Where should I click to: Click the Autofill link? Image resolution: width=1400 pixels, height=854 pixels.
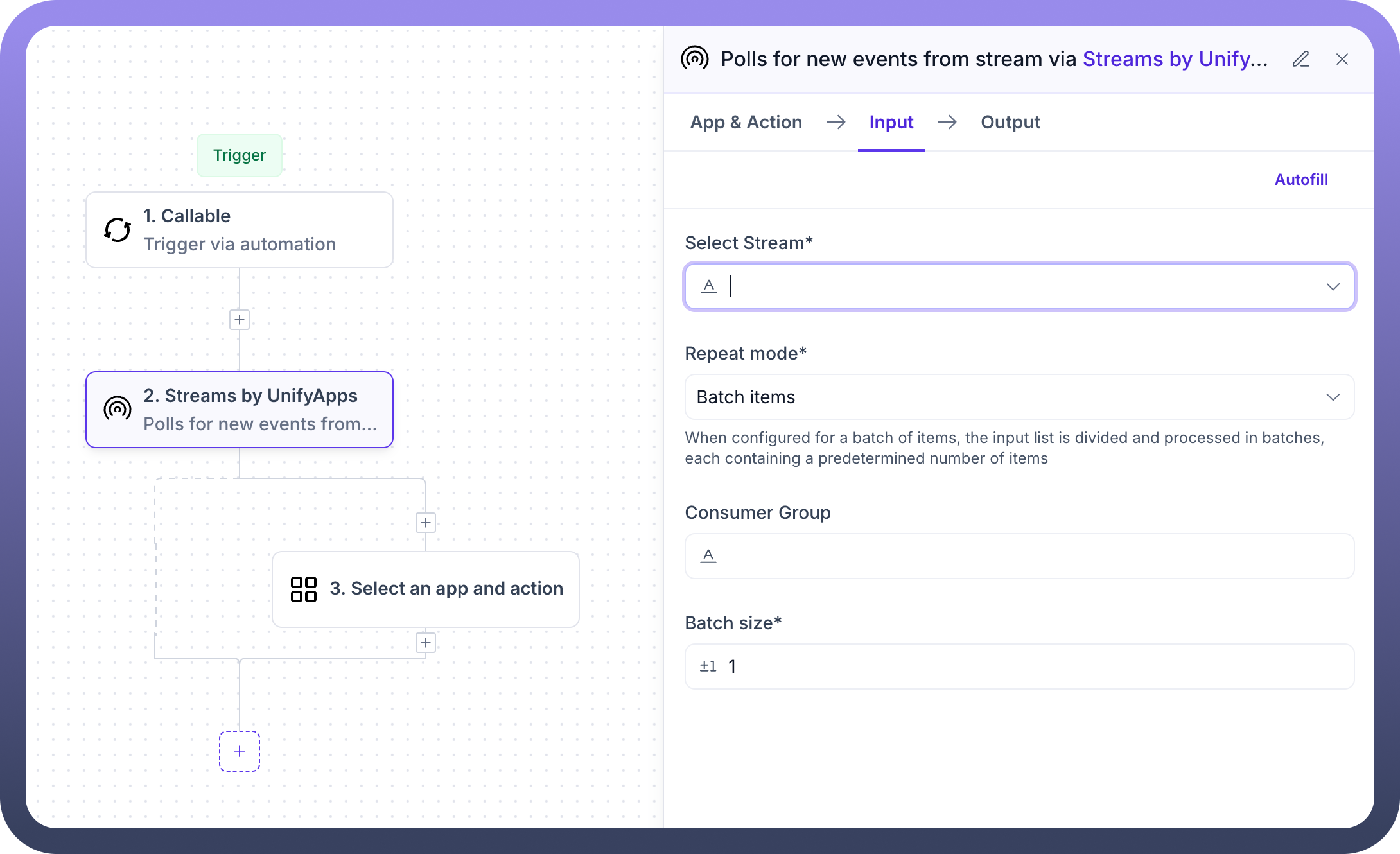coord(1300,180)
